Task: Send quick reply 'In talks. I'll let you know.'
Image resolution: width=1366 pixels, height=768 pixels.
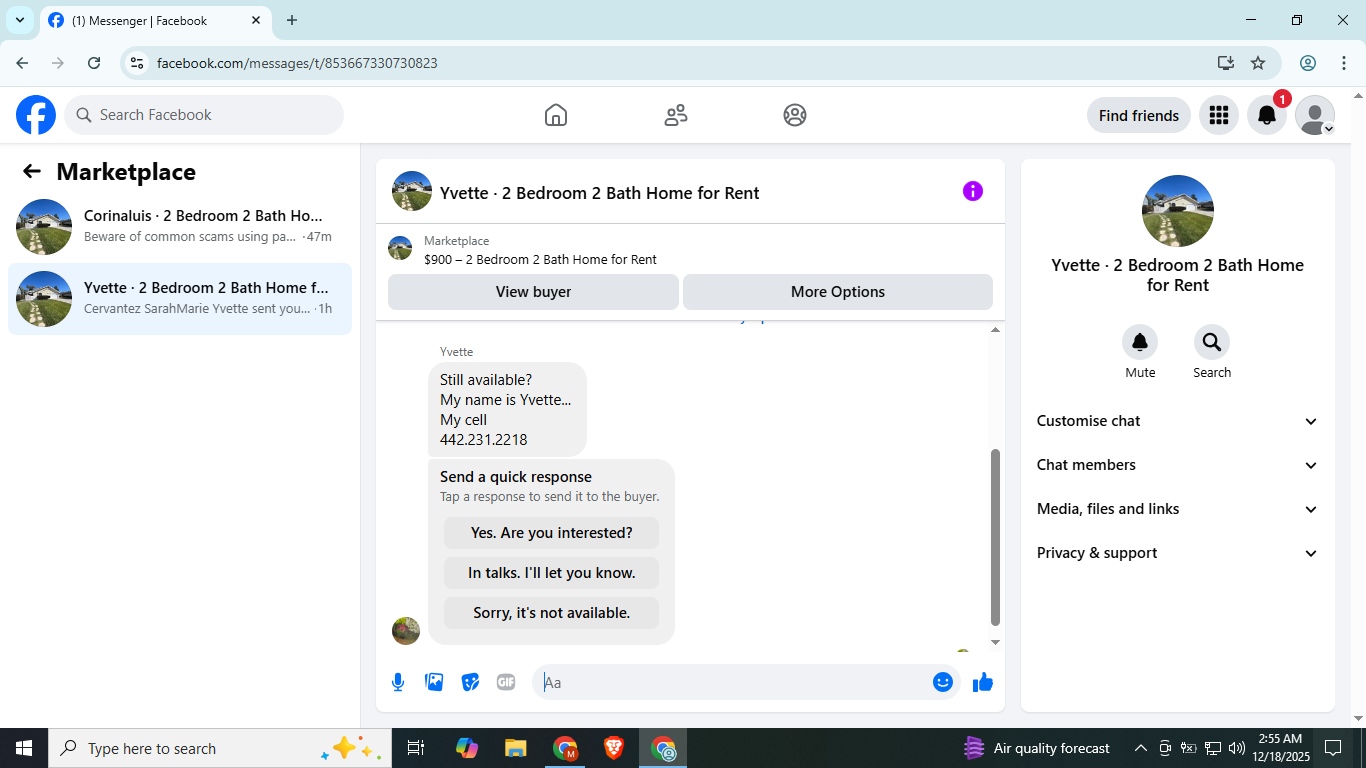Action: point(552,573)
